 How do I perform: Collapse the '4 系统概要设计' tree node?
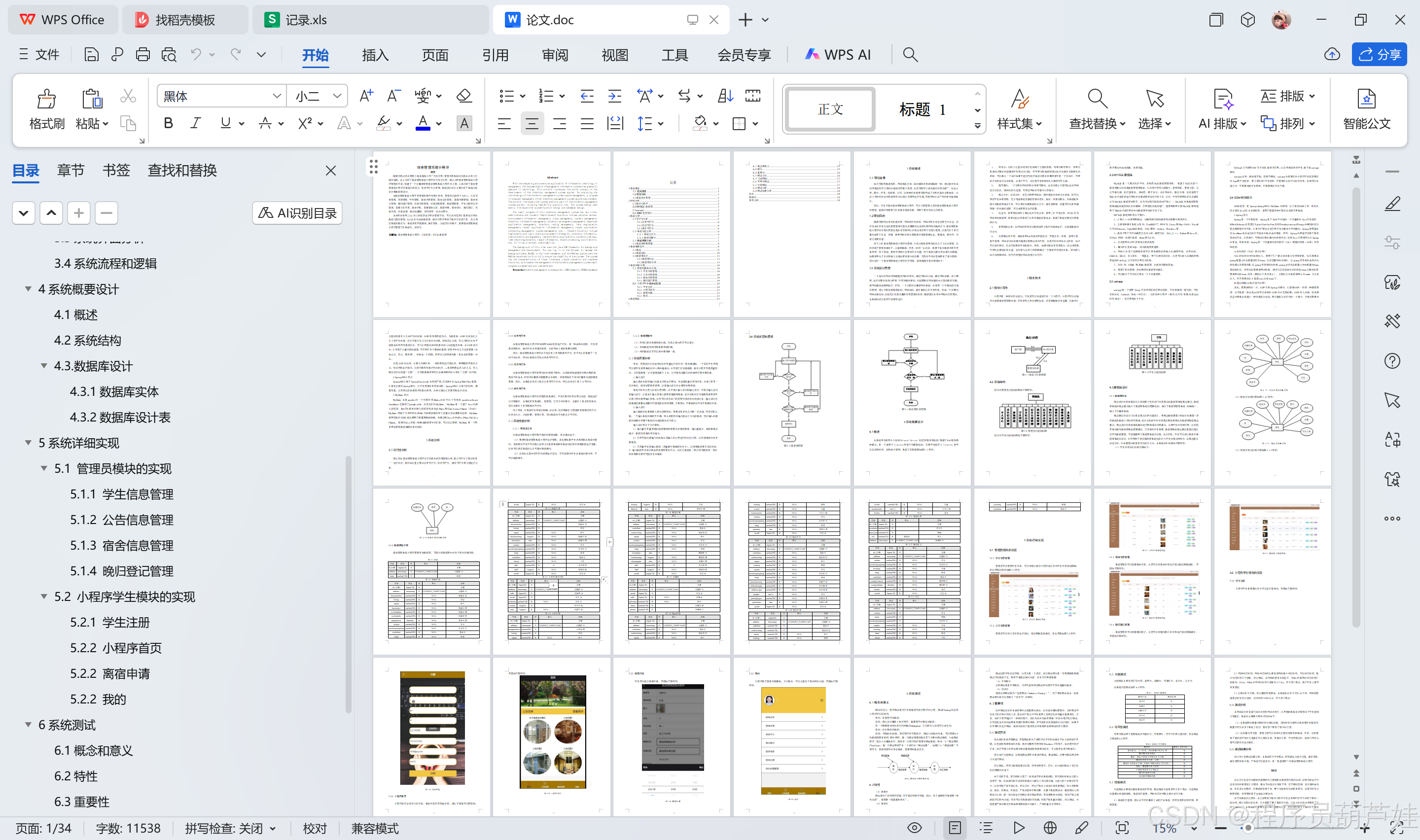click(28, 289)
